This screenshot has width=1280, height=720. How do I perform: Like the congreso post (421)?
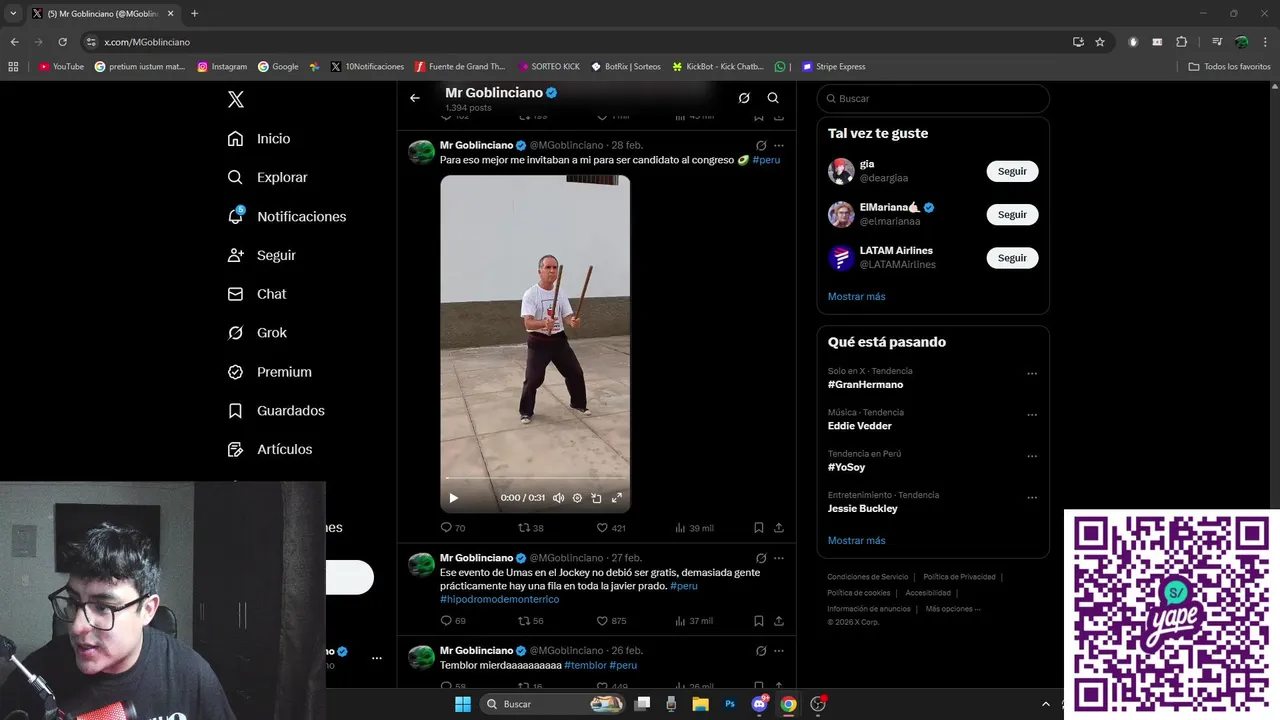point(611,528)
